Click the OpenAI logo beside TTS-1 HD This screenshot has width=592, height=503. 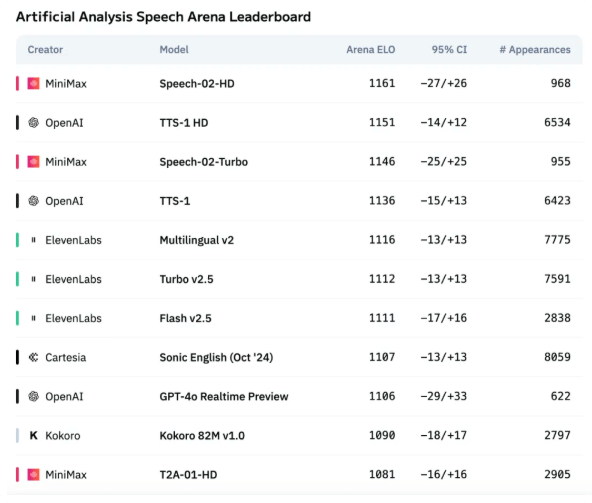(x=33, y=123)
